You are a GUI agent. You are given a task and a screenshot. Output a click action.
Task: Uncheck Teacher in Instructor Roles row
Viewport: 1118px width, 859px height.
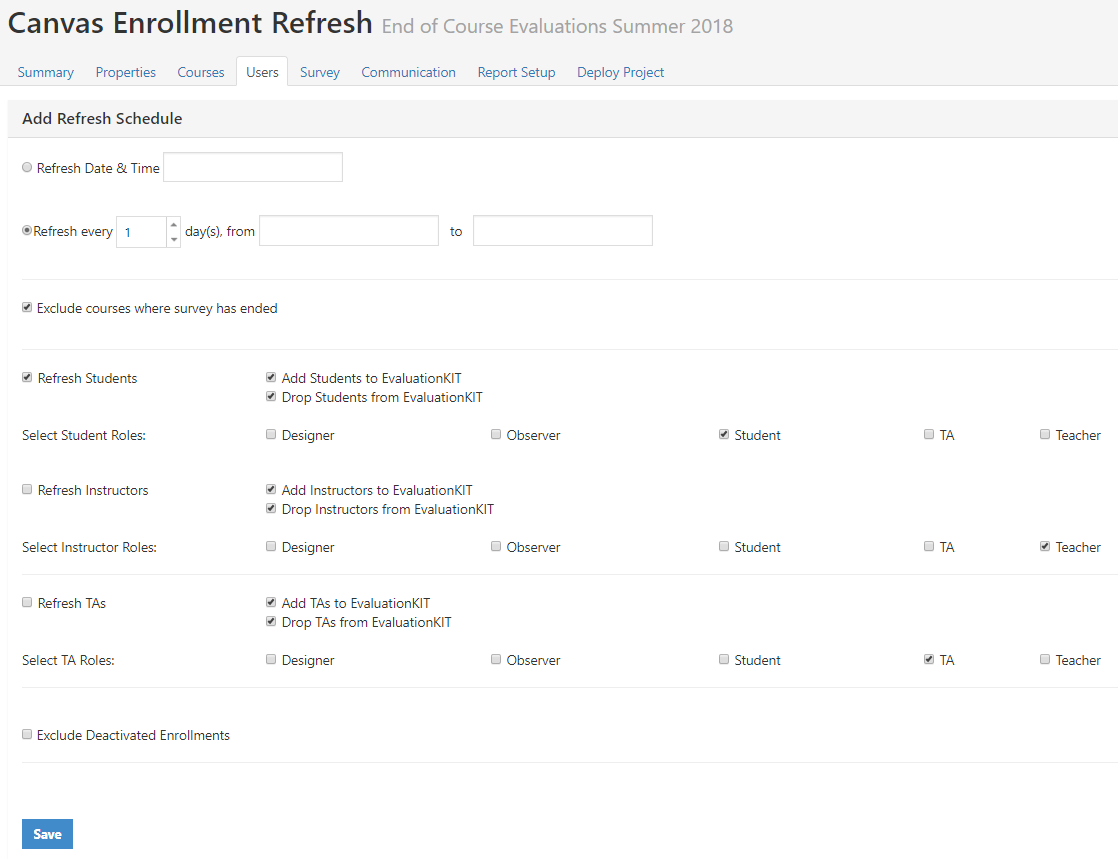point(1045,546)
